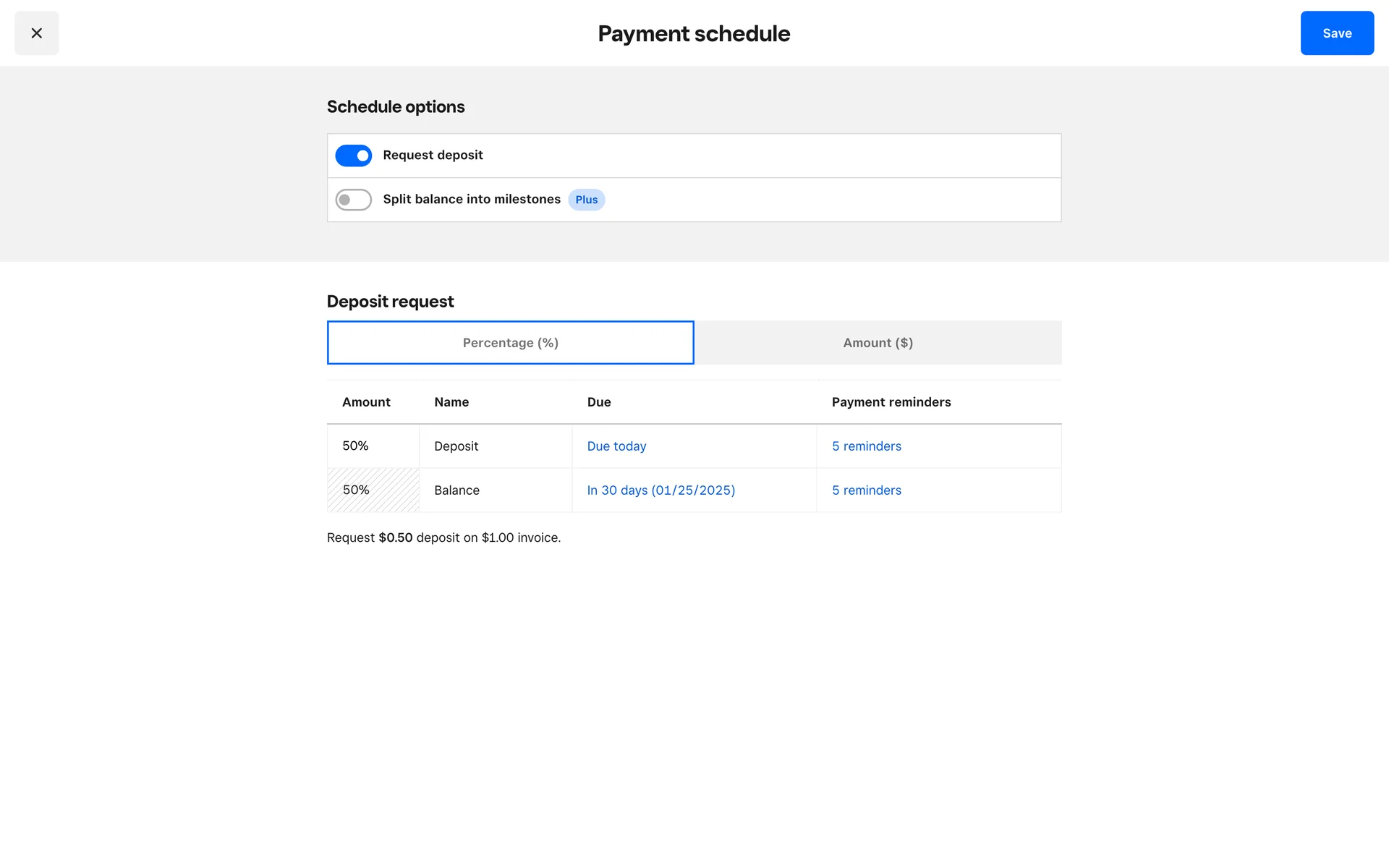Open the Balance row's 5 reminders link
The image size is (1389, 868).
pos(866,490)
